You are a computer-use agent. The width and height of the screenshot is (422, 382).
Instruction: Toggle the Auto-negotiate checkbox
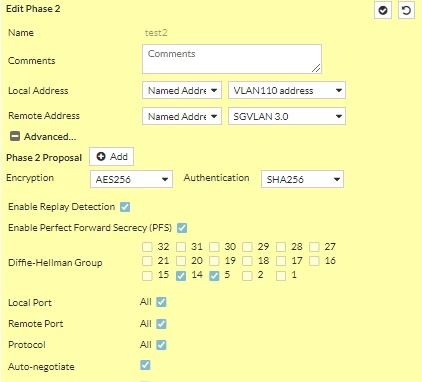tap(145, 365)
